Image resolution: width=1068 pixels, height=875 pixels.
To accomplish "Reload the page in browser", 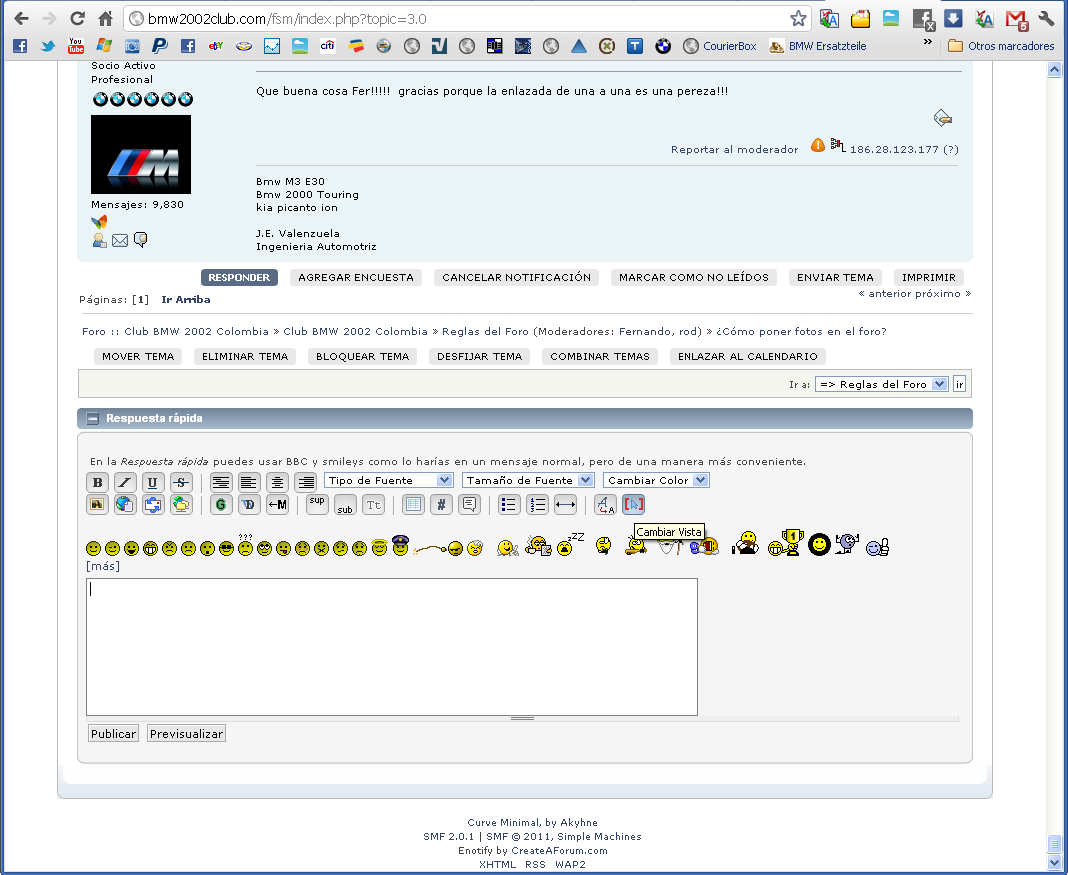I will (x=78, y=18).
